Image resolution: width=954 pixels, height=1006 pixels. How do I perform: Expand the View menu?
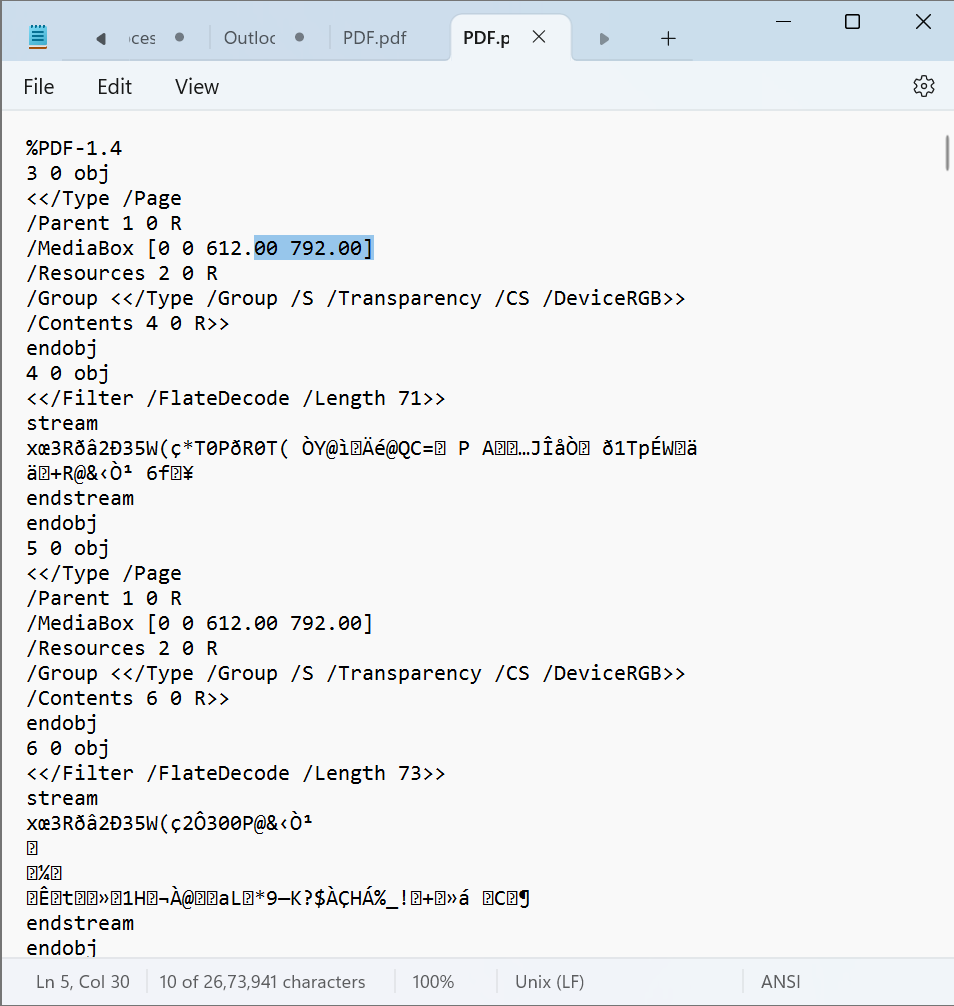pos(196,87)
